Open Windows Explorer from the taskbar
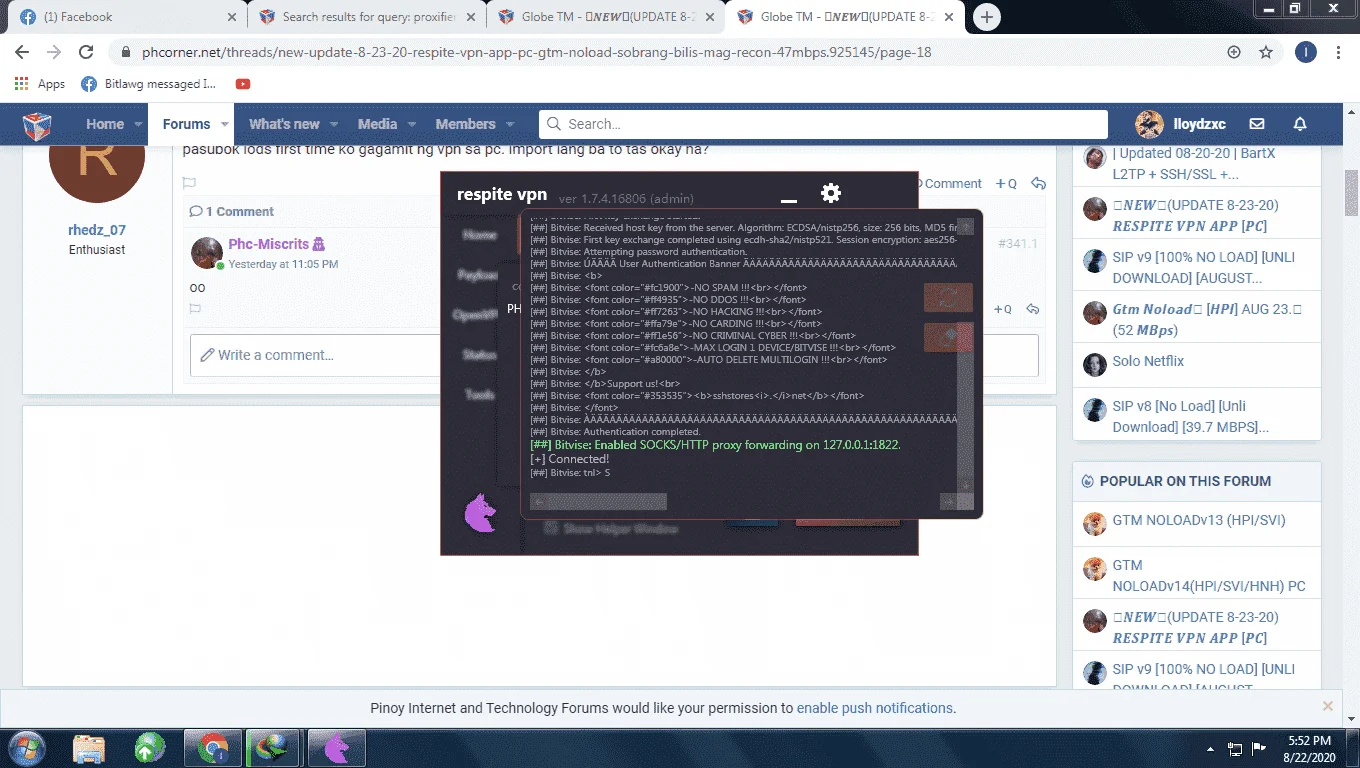Viewport: 1360px width, 768px height. (x=89, y=748)
